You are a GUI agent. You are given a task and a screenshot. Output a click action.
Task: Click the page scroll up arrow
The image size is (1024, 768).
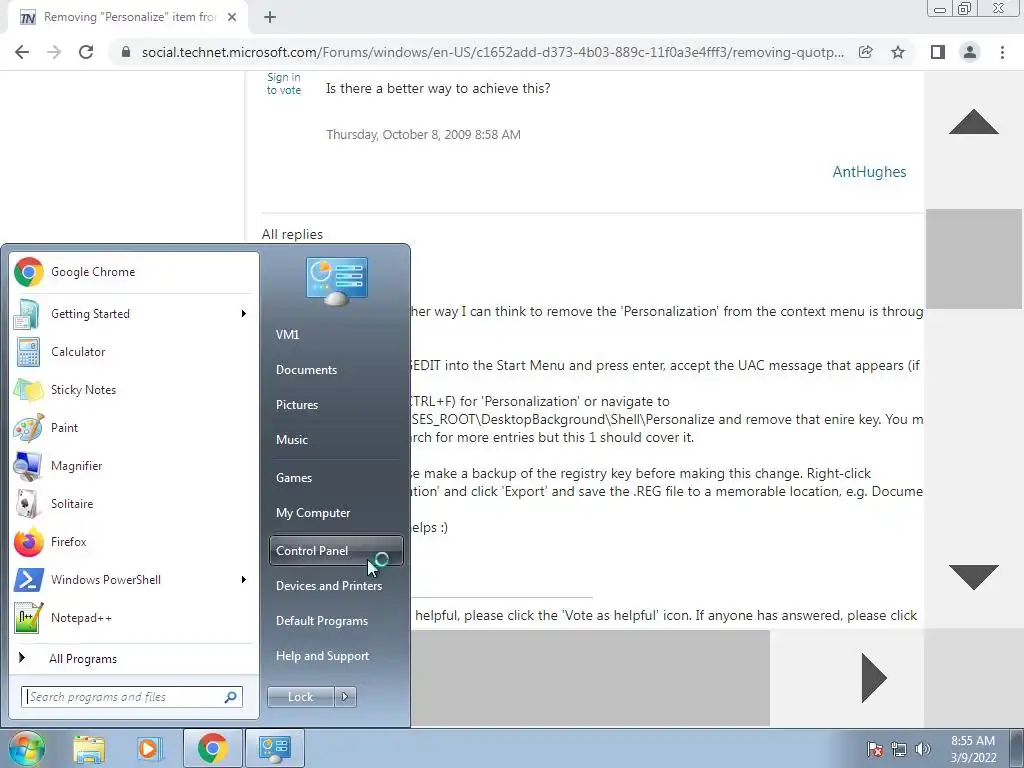click(973, 122)
